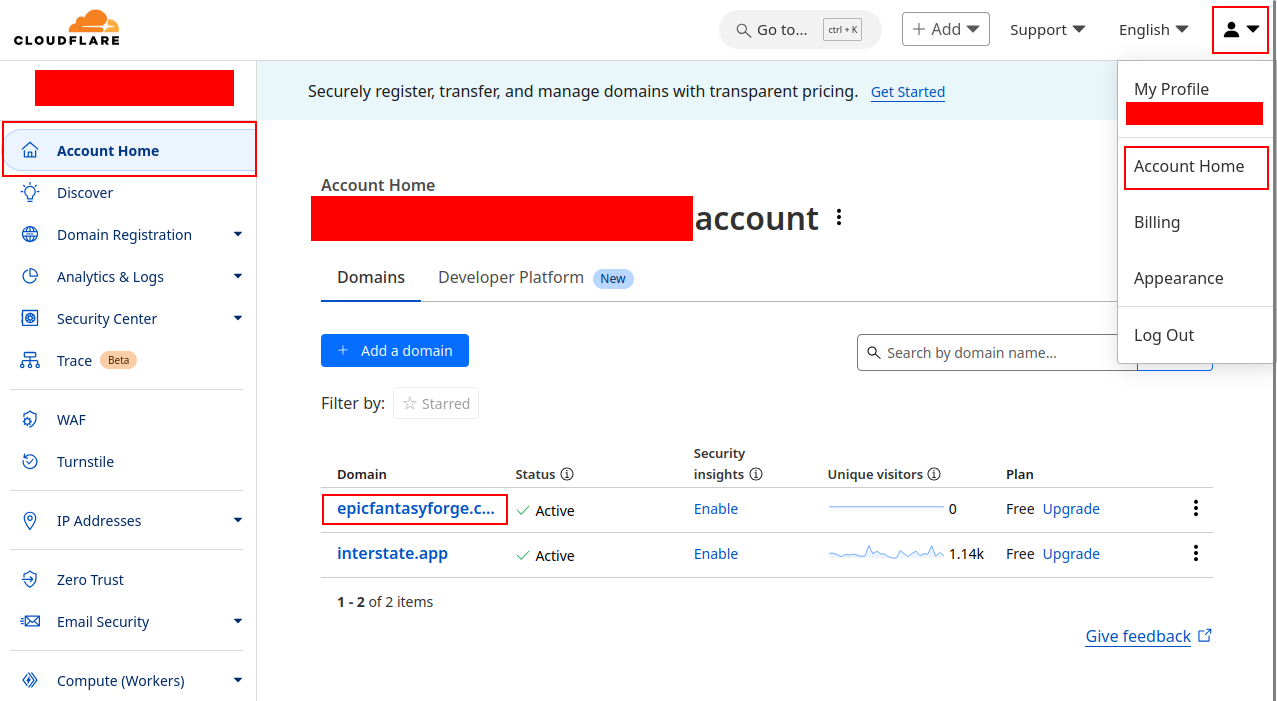This screenshot has height=701, width=1277.
Task: Expand the IP Addresses sidebar section
Action: 238,521
